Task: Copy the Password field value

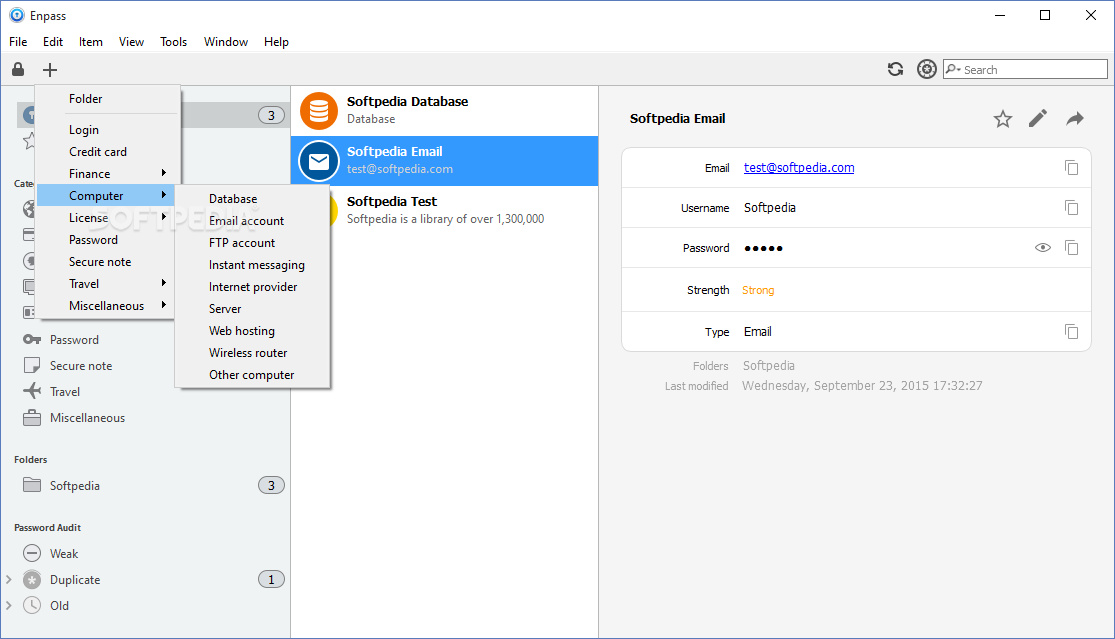Action: tap(1071, 247)
